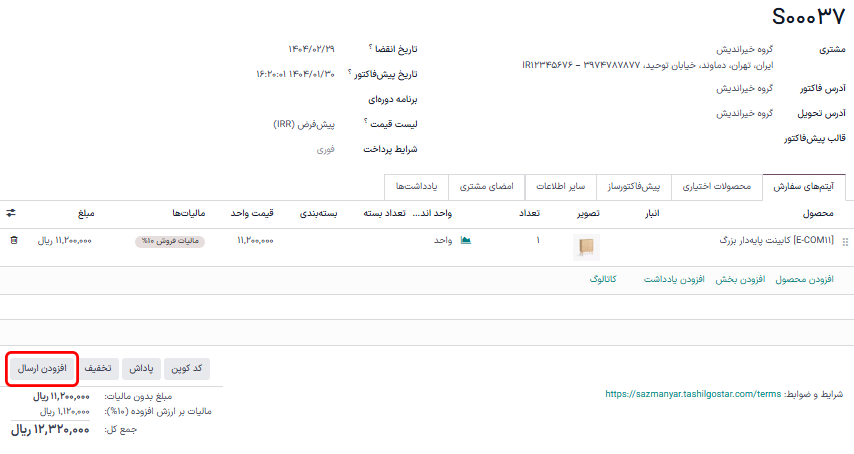The width and height of the screenshot is (854, 454).
Task: Delete the order line with trash icon
Action: (x=13, y=241)
